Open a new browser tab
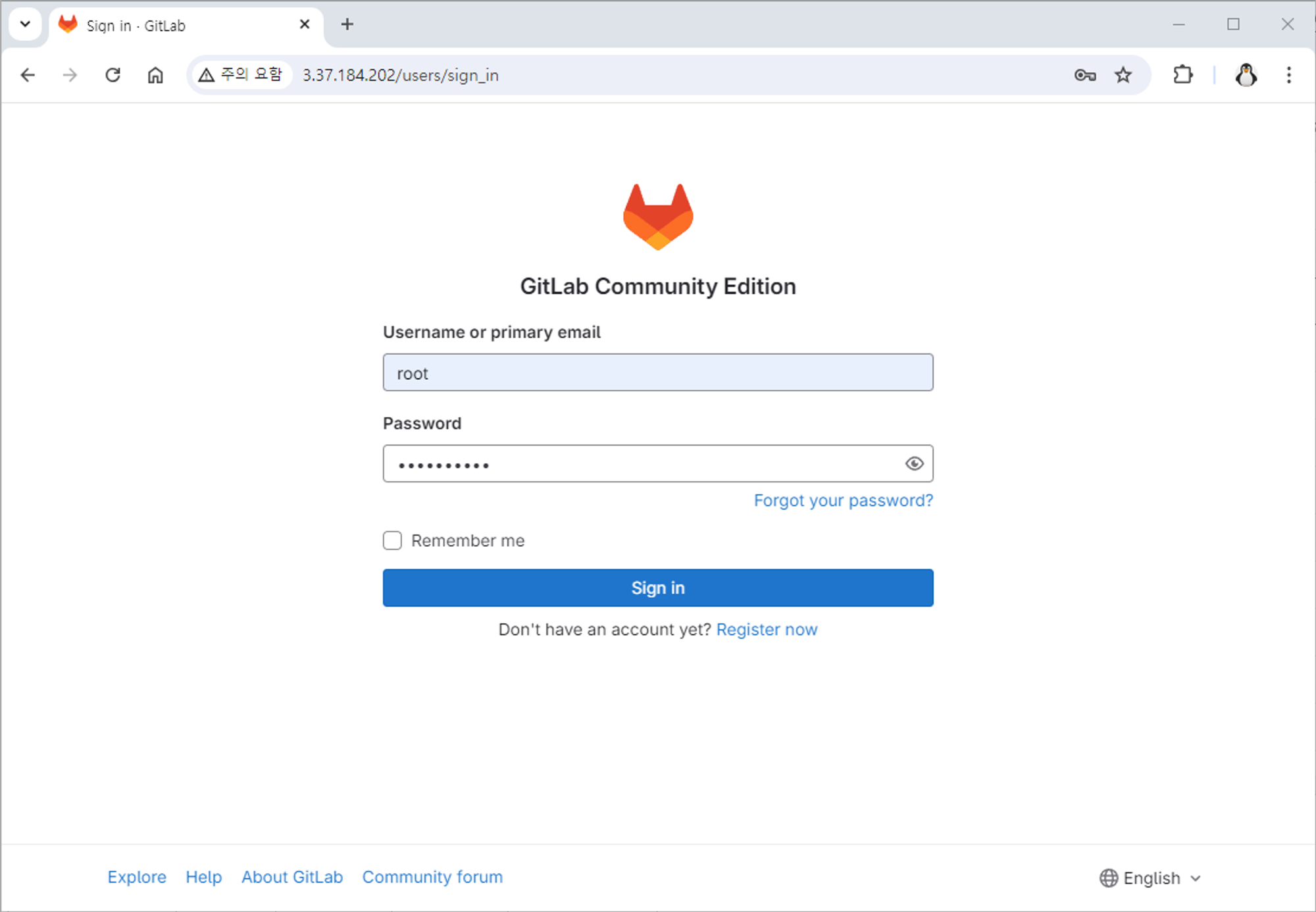Image resolution: width=1316 pixels, height=912 pixels. point(347,24)
